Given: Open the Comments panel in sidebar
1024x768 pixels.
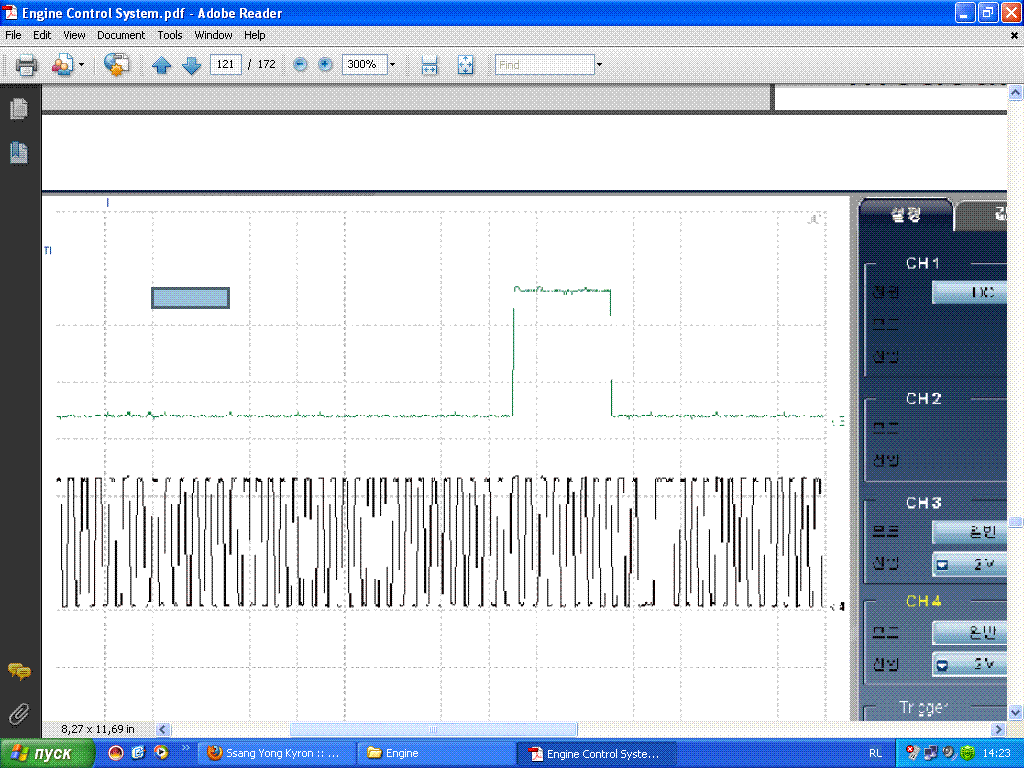Looking at the screenshot, I should click(x=19, y=672).
